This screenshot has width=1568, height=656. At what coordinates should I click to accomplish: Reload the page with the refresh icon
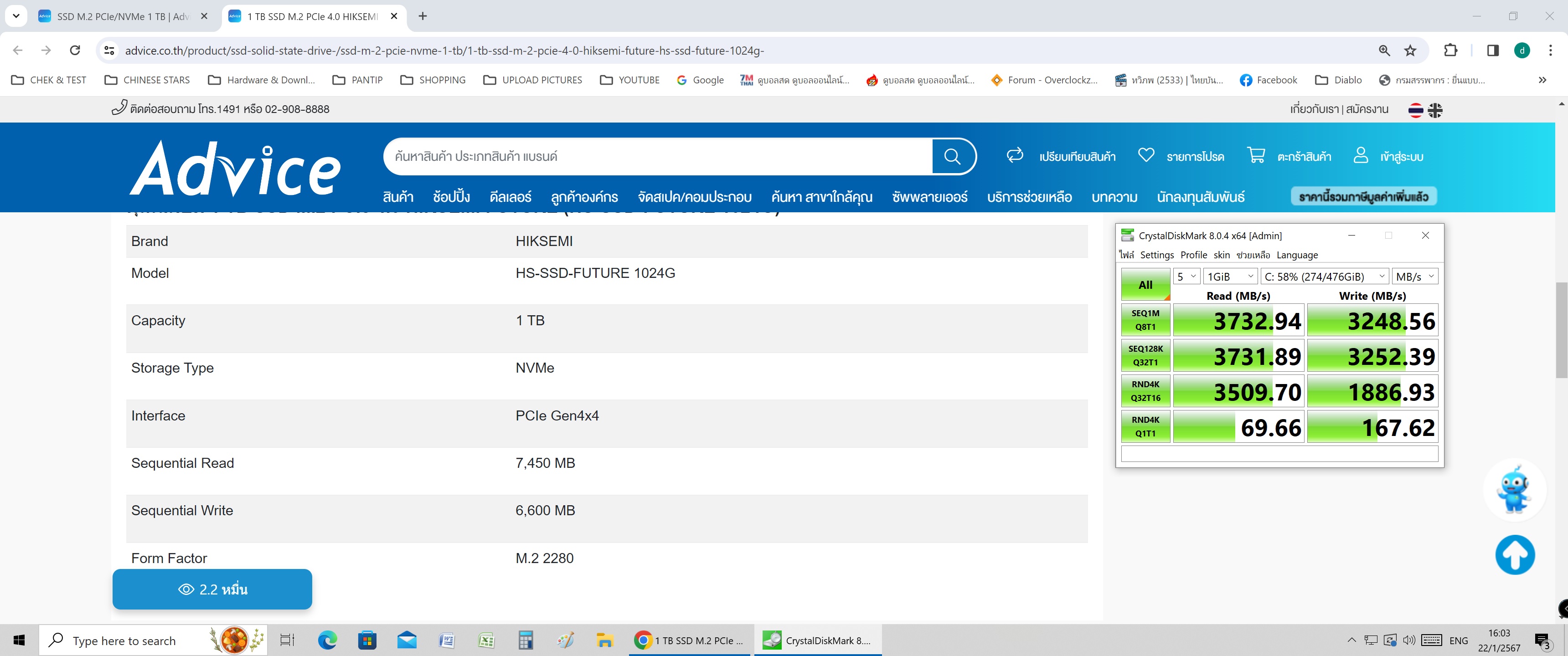click(75, 51)
